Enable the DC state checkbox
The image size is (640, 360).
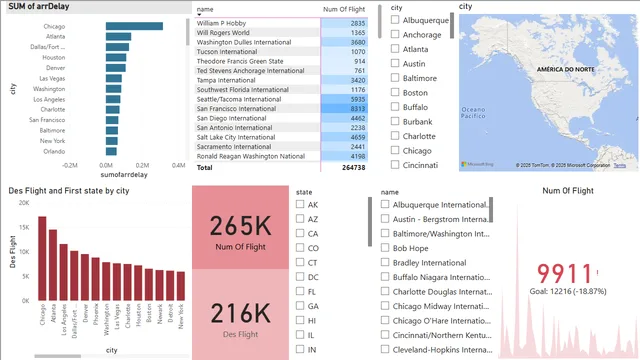pyautogui.click(x=300, y=277)
